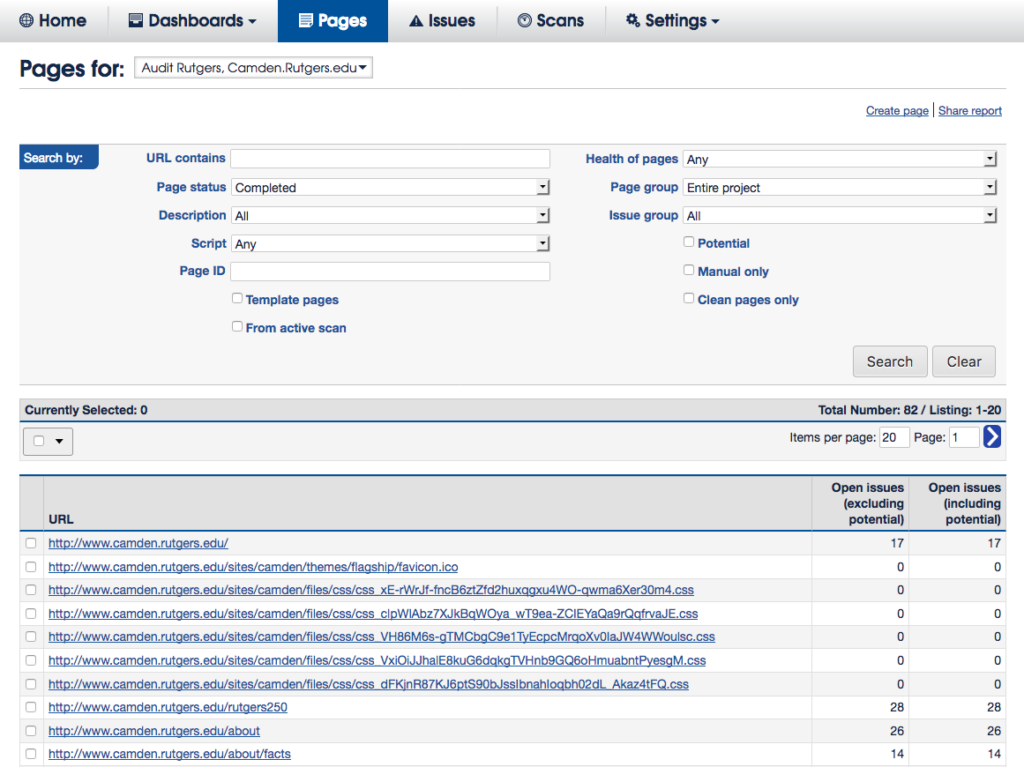Open the Scans tab
1024x767 pixels.
coord(550,20)
